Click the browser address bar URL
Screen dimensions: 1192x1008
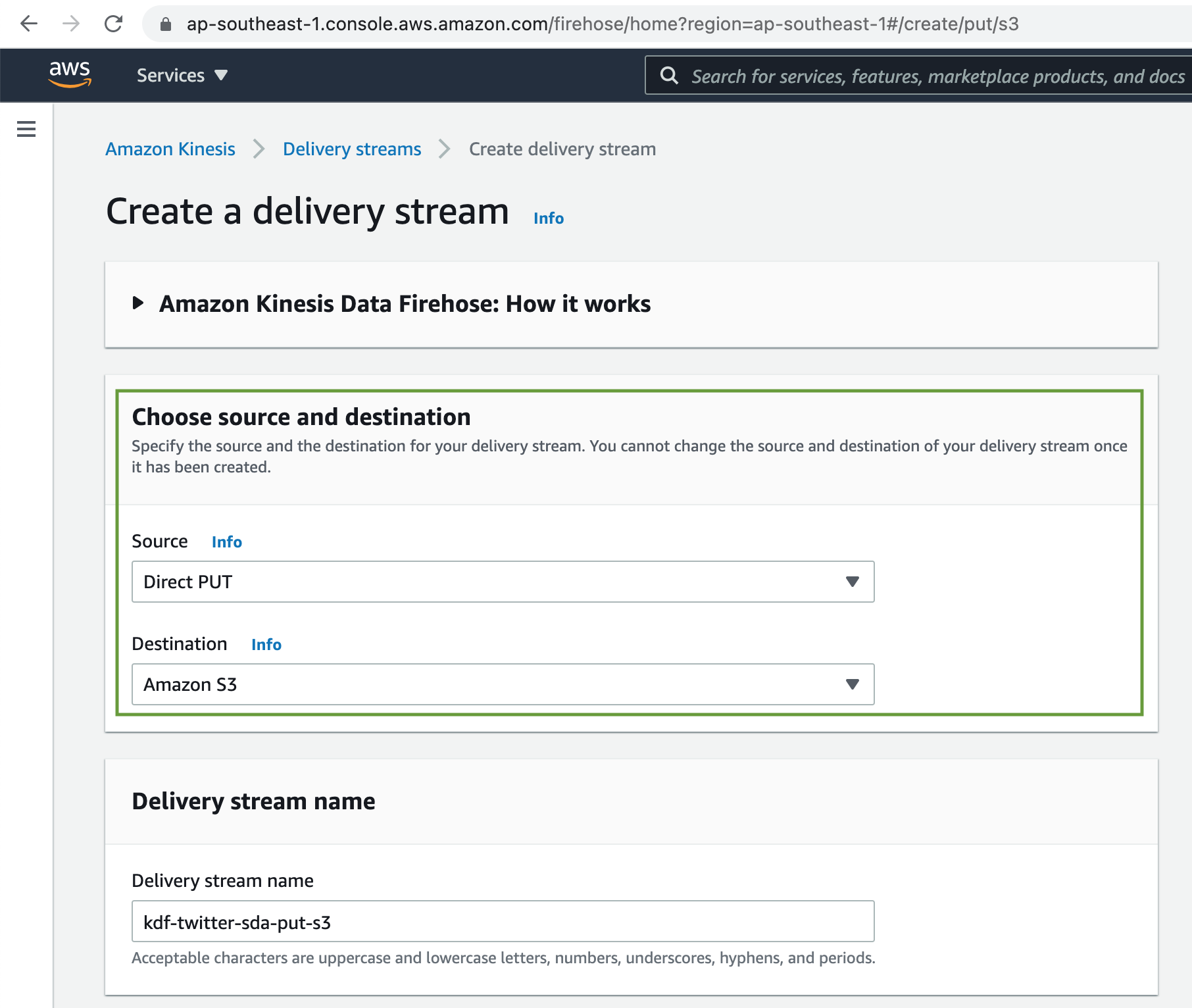[x=603, y=24]
